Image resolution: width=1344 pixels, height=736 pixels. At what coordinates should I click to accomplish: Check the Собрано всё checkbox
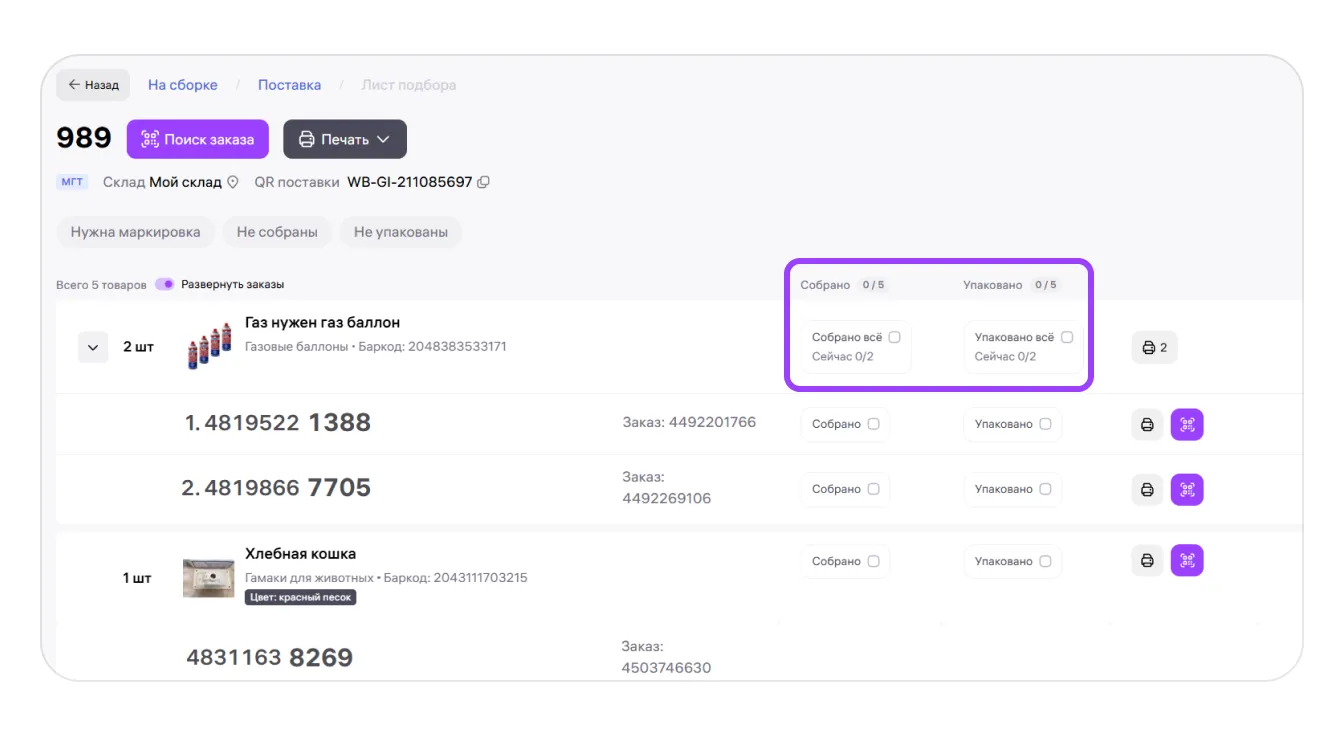pos(895,337)
